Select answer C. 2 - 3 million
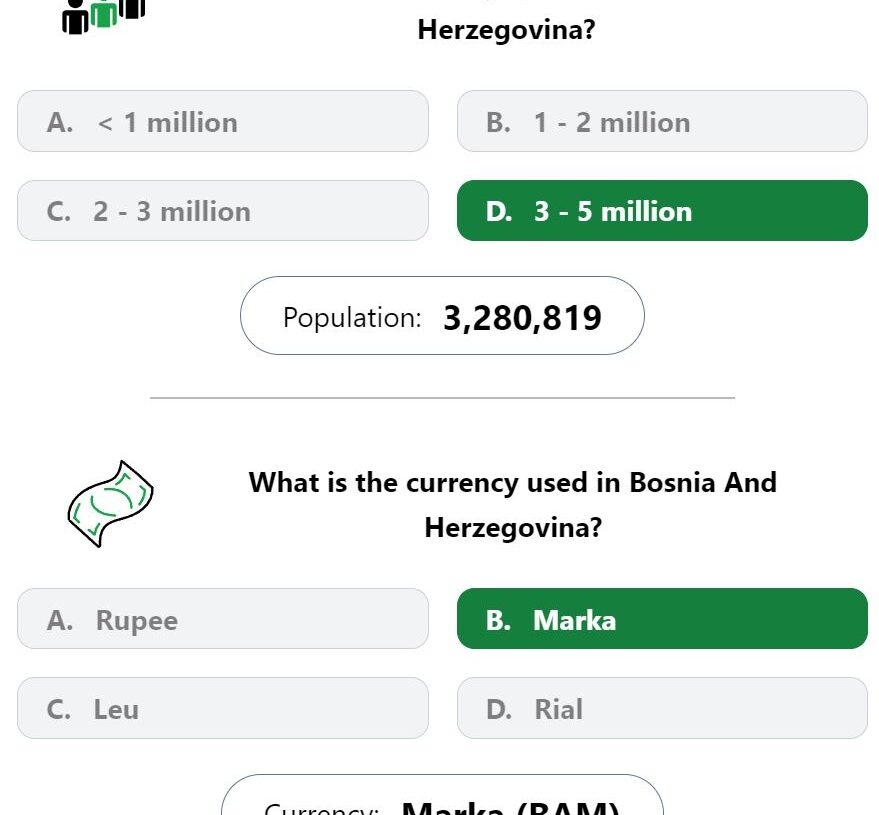The height and width of the screenshot is (815, 879). [223, 211]
